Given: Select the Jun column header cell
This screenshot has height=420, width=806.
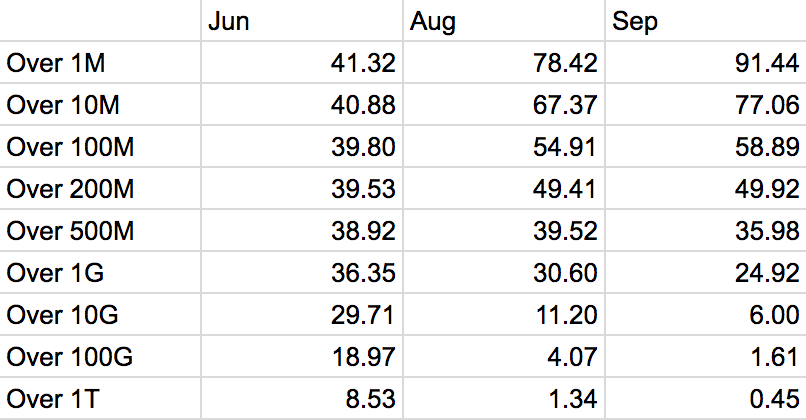Looking at the screenshot, I should 302,21.
